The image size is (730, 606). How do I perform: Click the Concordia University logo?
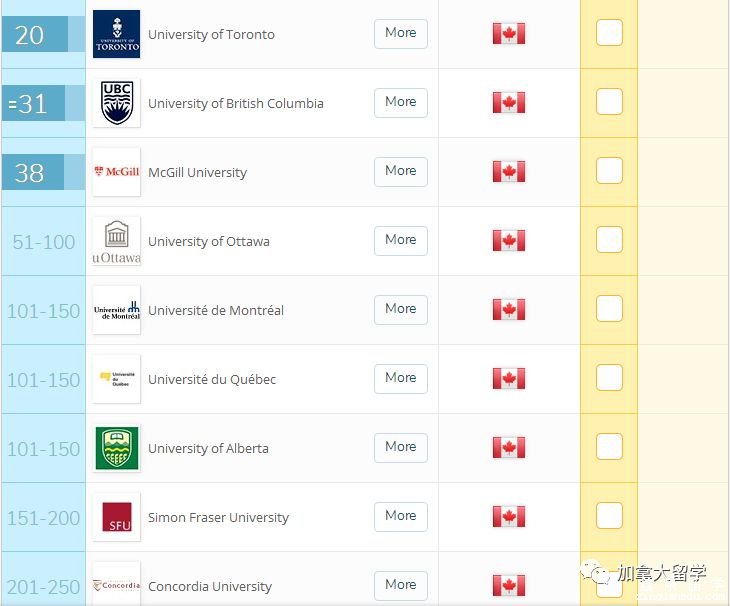pyautogui.click(x=116, y=585)
